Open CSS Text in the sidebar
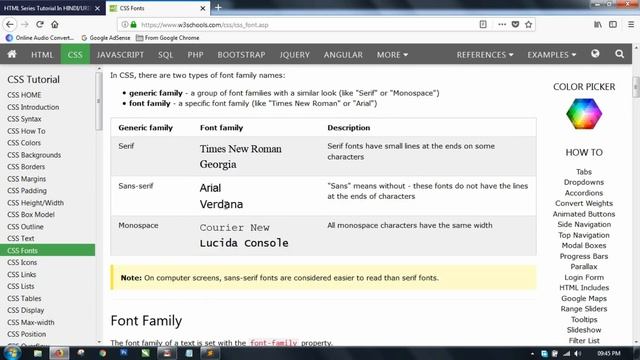Image resolution: width=640 pixels, height=360 pixels. point(21,238)
